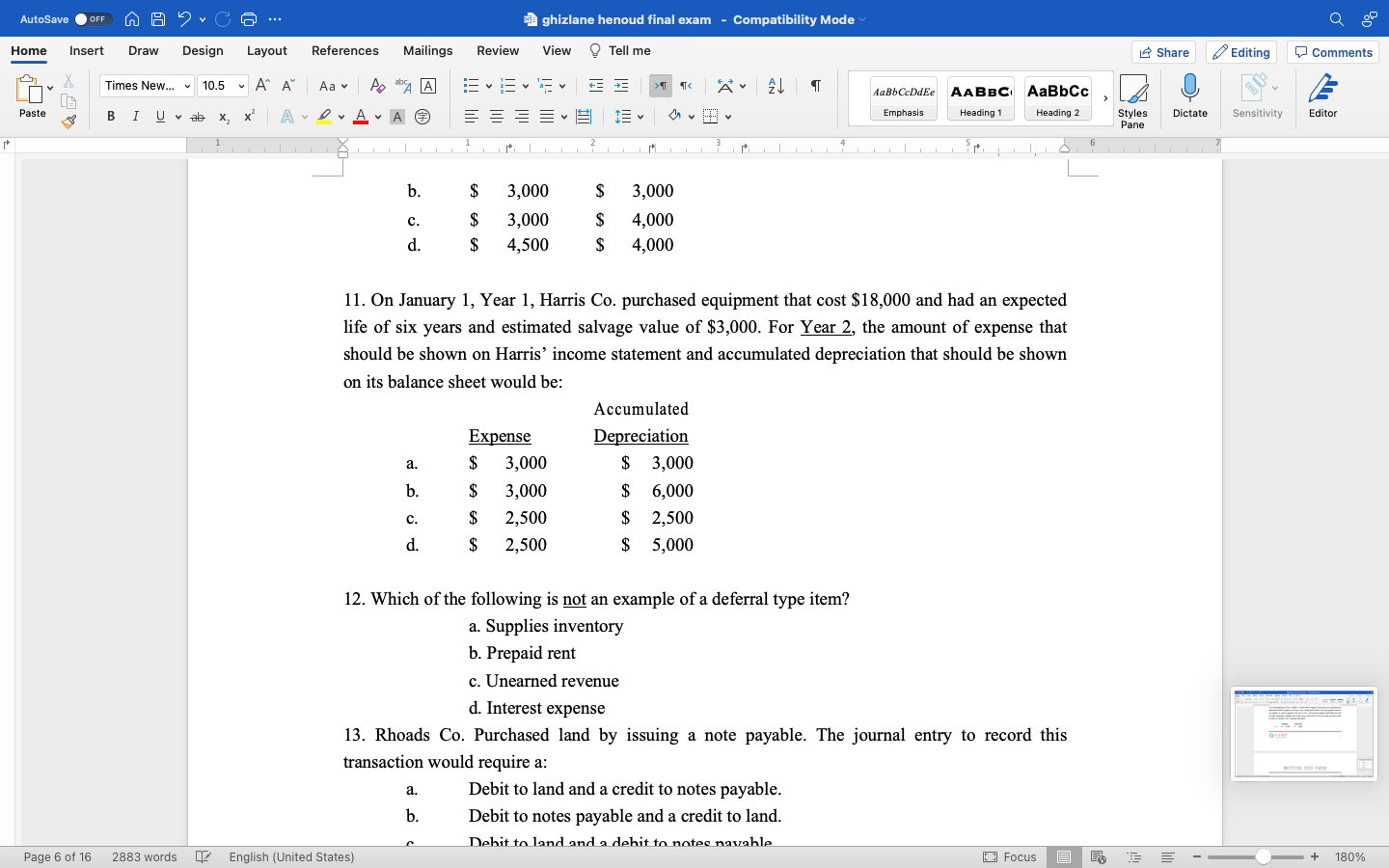Click the red font color button
1389x868 pixels.
click(x=361, y=117)
